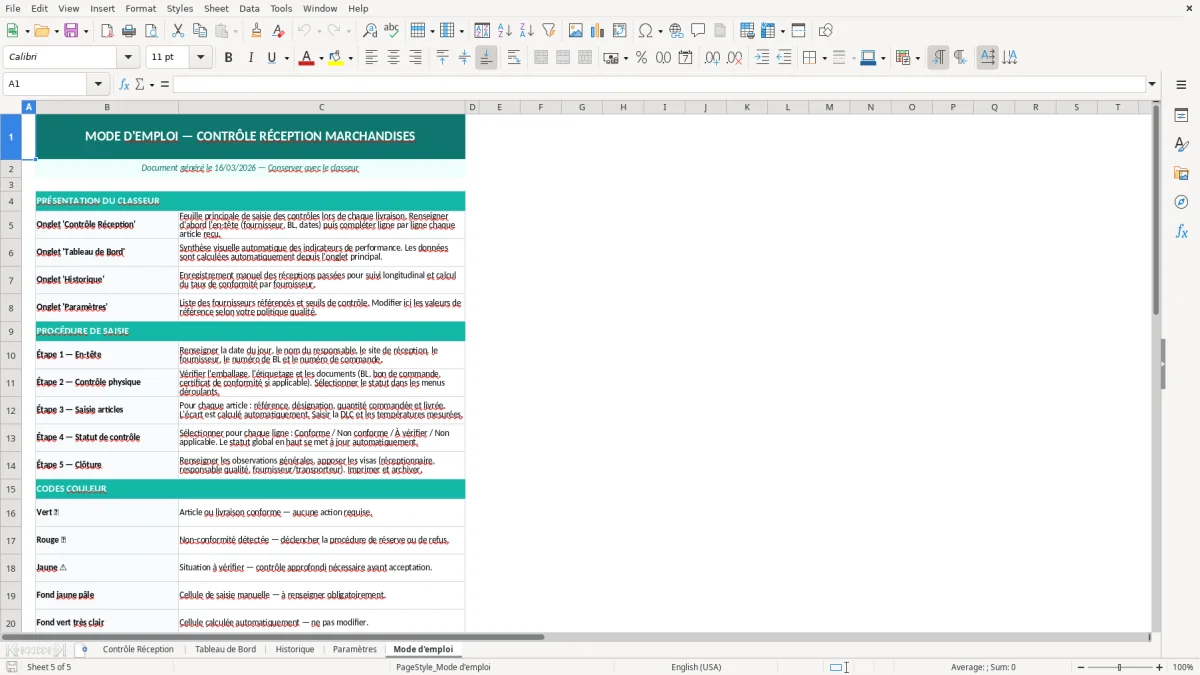Click the Copy icon
Screen dimensions: 1200x675
click(x=200, y=31)
